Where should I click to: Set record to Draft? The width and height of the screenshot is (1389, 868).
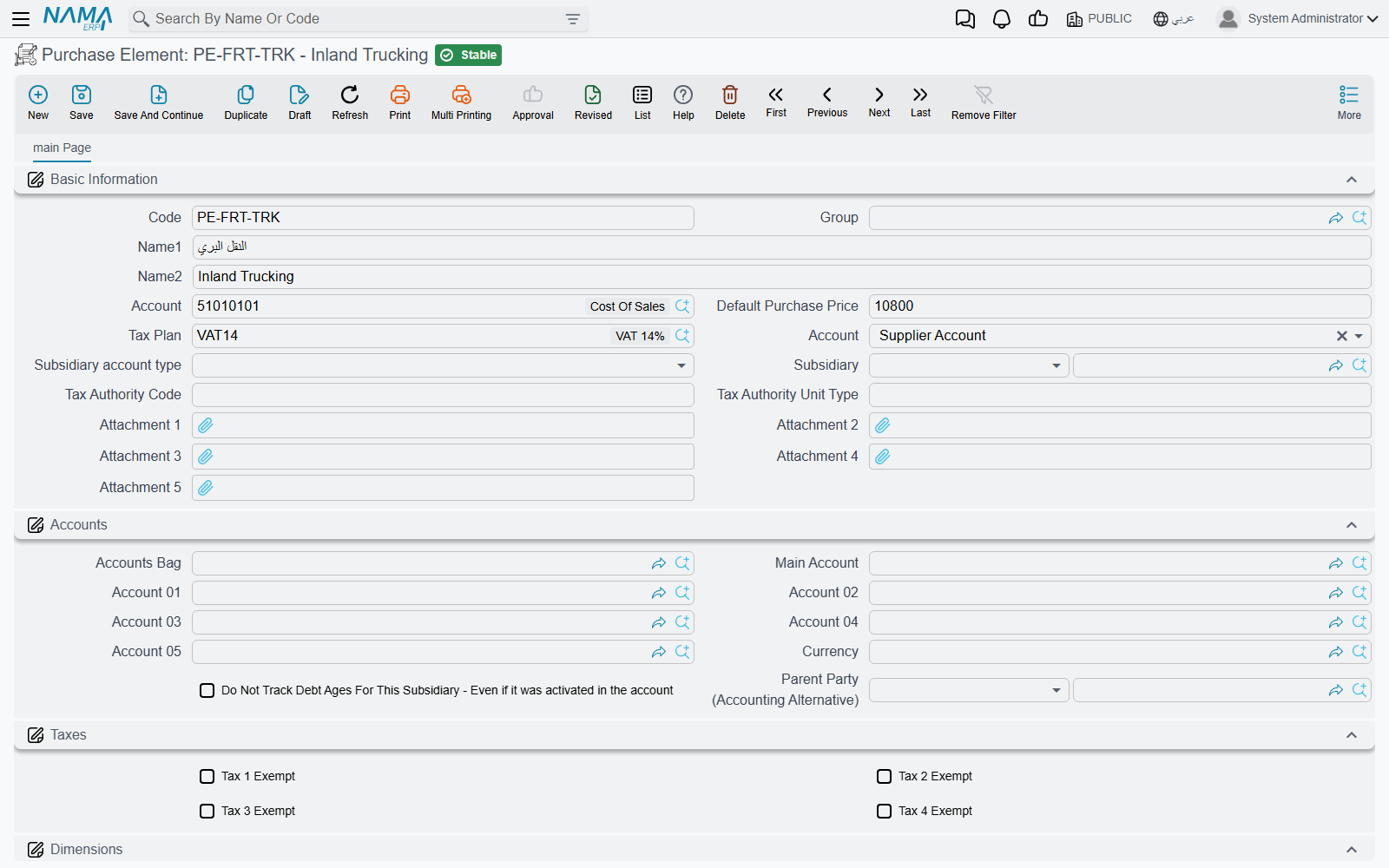[x=300, y=102]
